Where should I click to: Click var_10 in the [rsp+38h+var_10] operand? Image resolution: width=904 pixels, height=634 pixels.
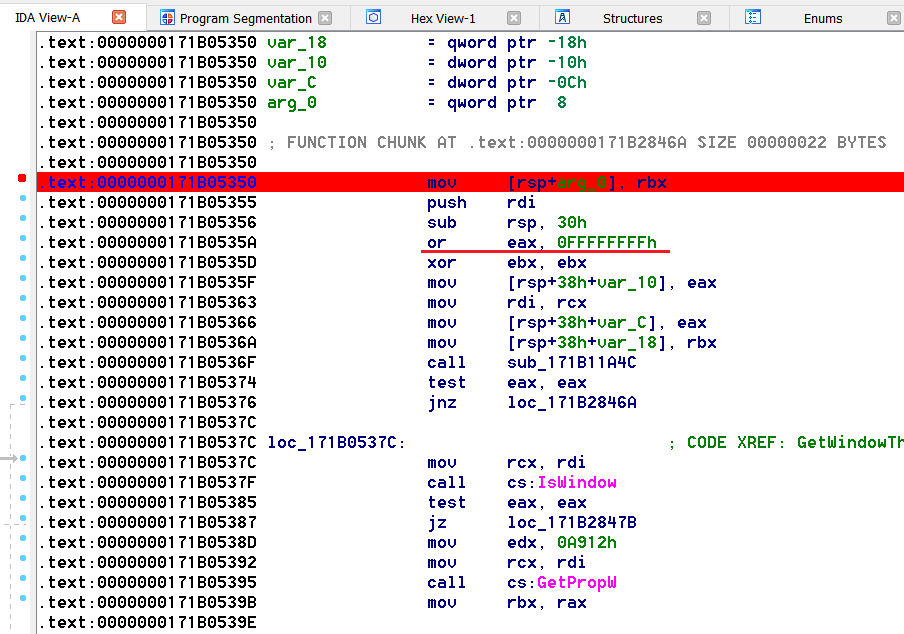[x=627, y=282]
